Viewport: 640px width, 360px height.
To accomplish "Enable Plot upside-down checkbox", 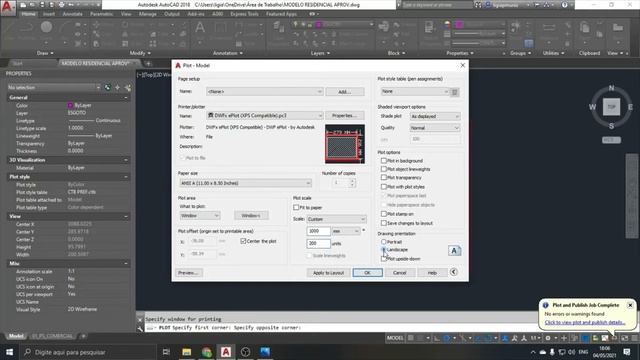I will tap(384, 259).
